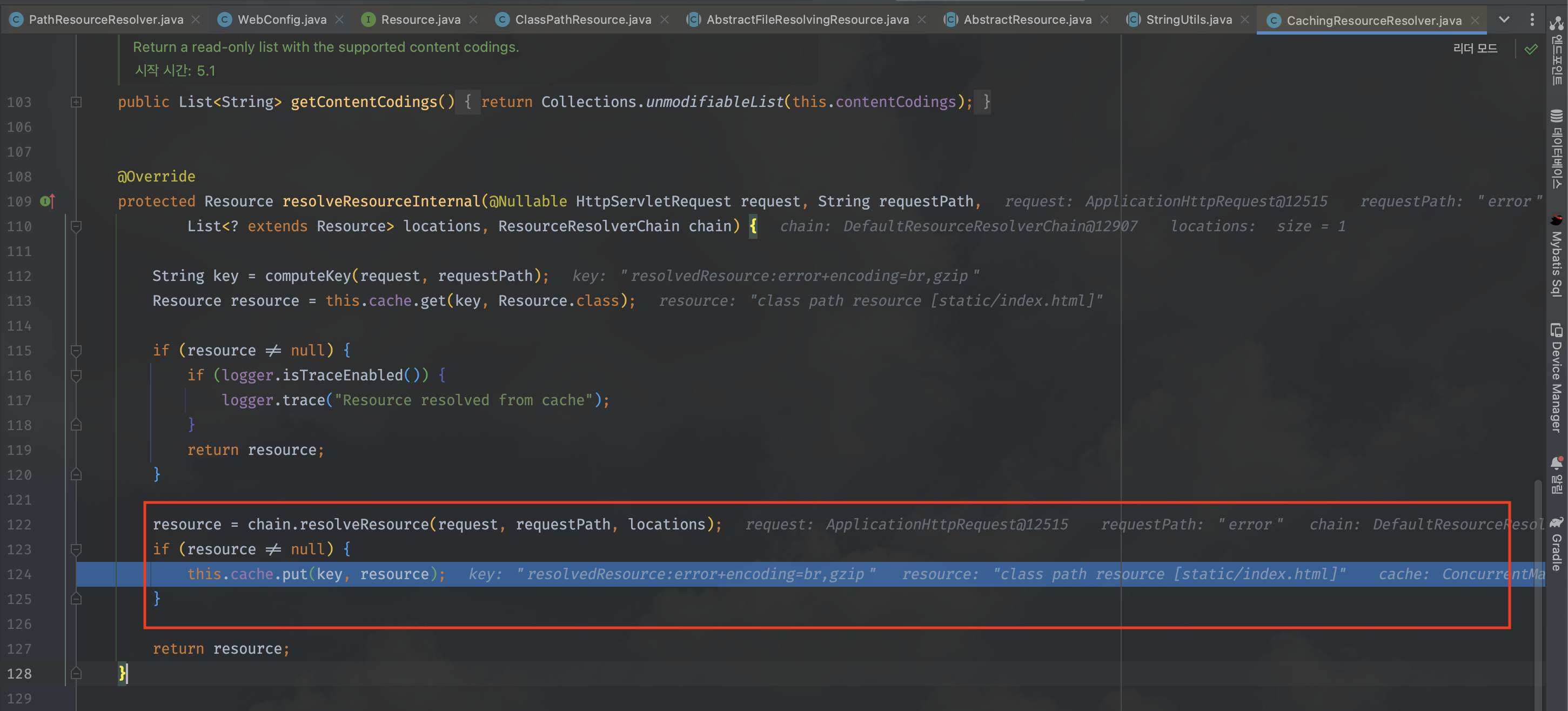This screenshot has height=711, width=1568.
Task: Open the editor tabs three-dot menu
Action: (x=1532, y=19)
